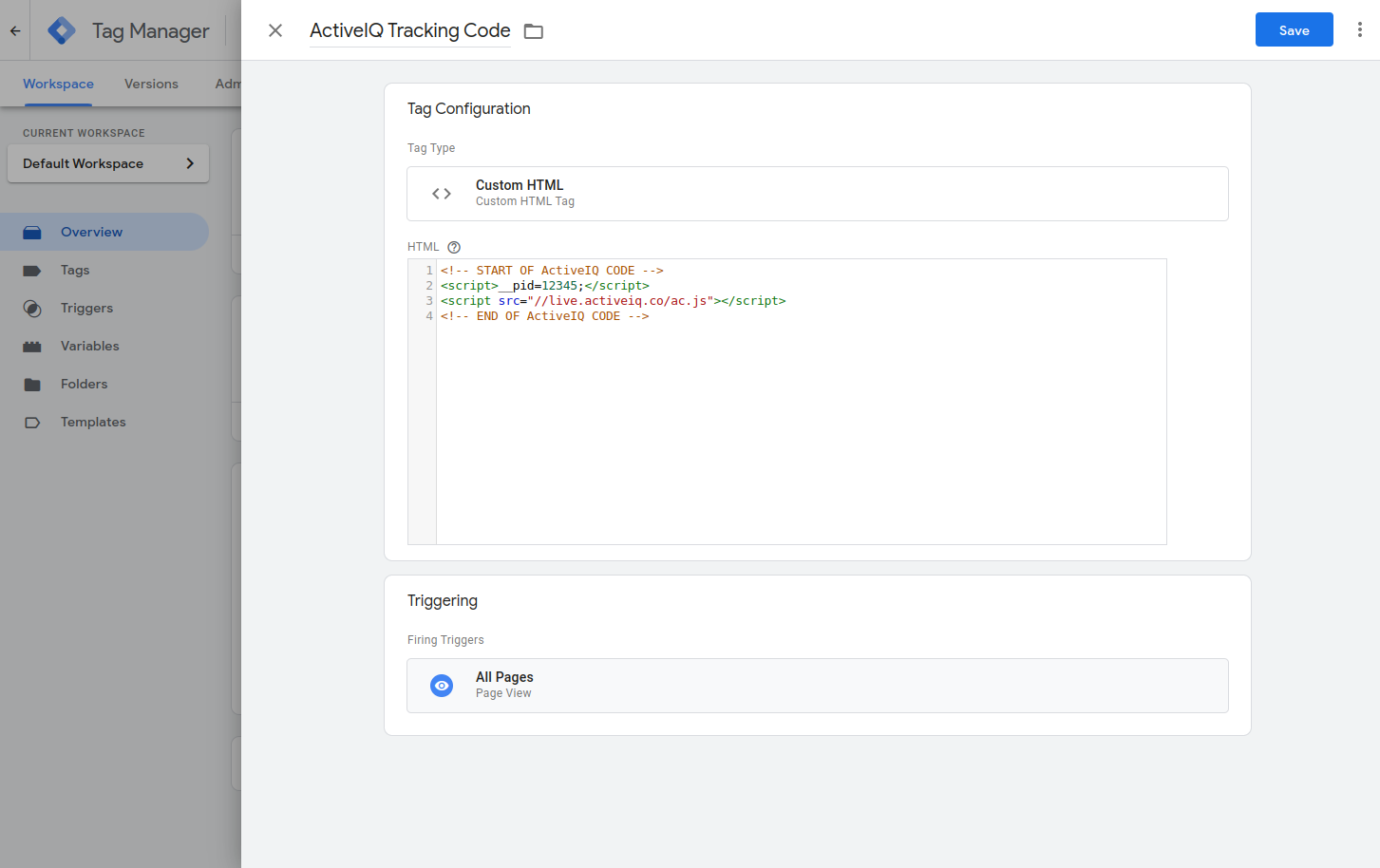Click the END OF ActiveIQ CODE comment line
Screen dimensions: 1380x868
[545, 316]
